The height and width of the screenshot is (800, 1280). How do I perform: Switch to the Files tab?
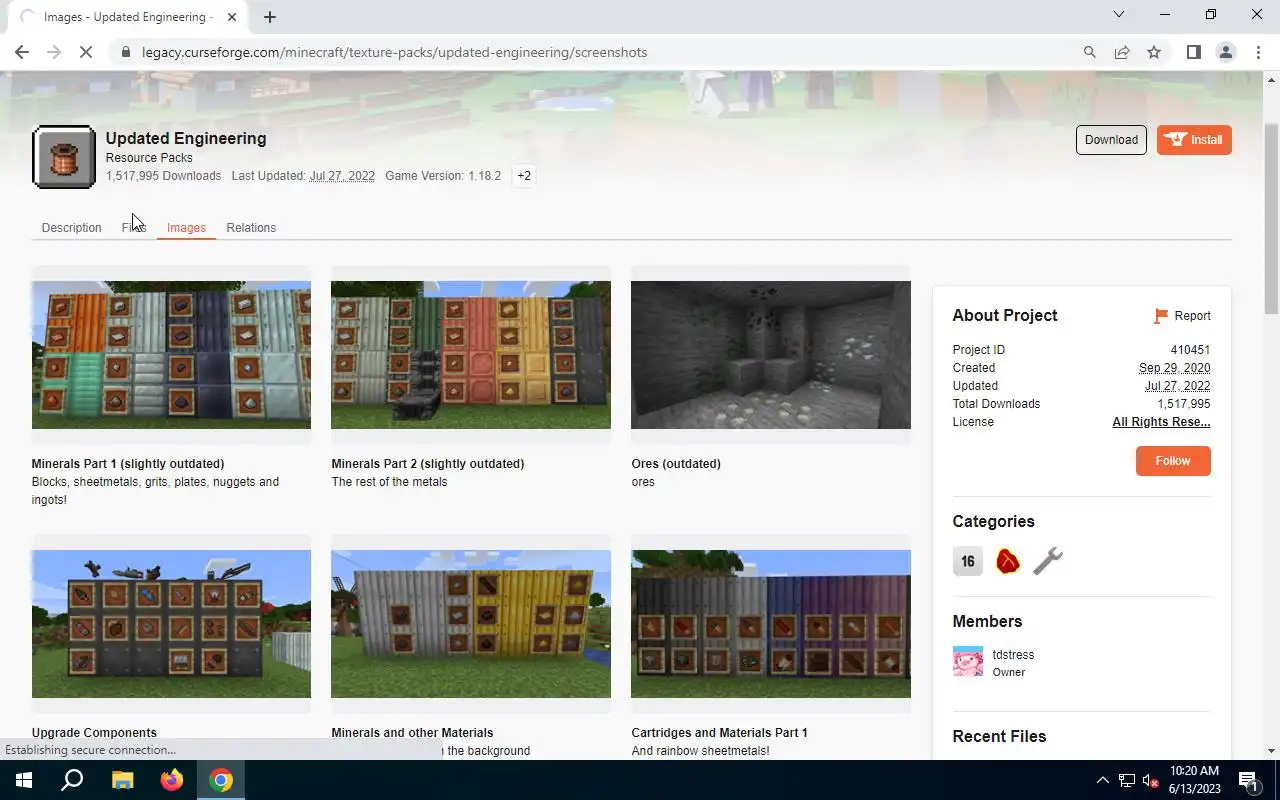(x=134, y=228)
